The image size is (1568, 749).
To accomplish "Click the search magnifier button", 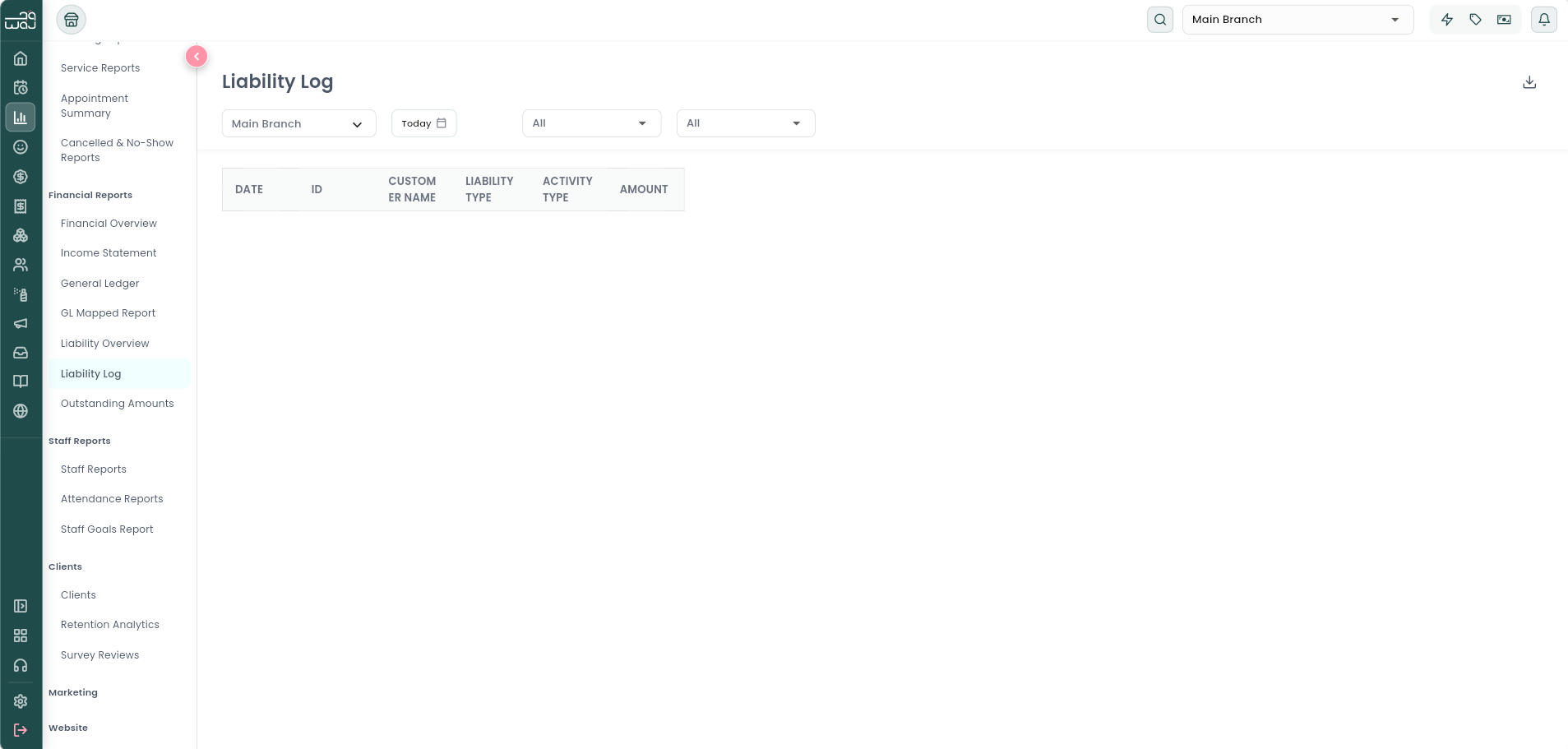I will (x=1160, y=20).
